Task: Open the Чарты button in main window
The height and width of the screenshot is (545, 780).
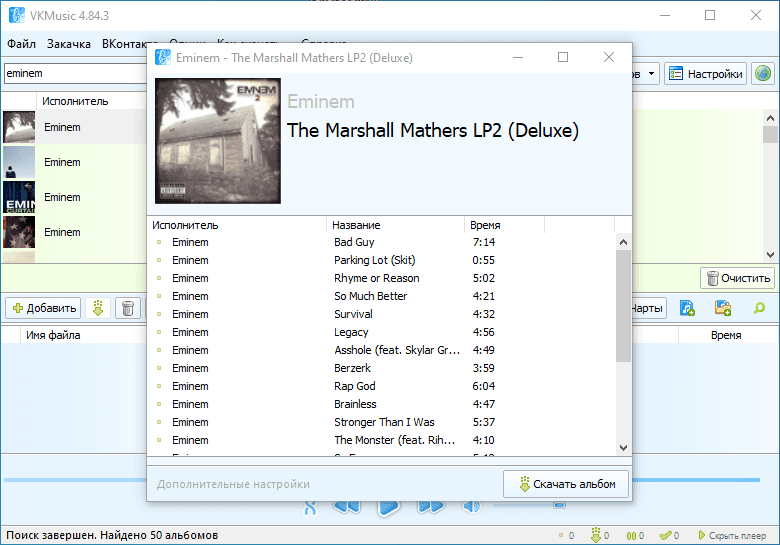Action: point(649,308)
